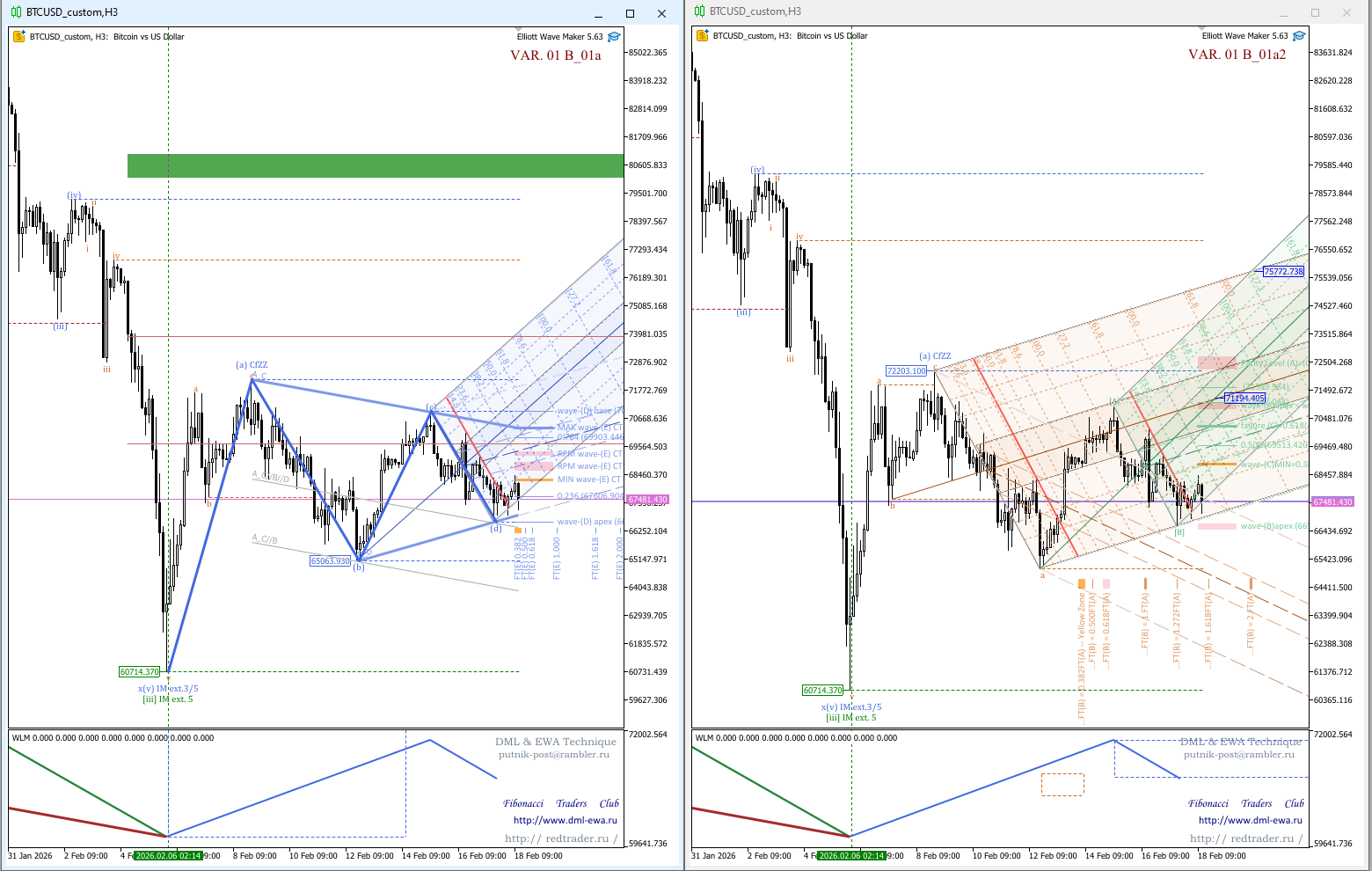This screenshot has height=871, width=1372.
Task: Minimize the left BTCUSD_custom,H3 window
Action: tap(598, 13)
